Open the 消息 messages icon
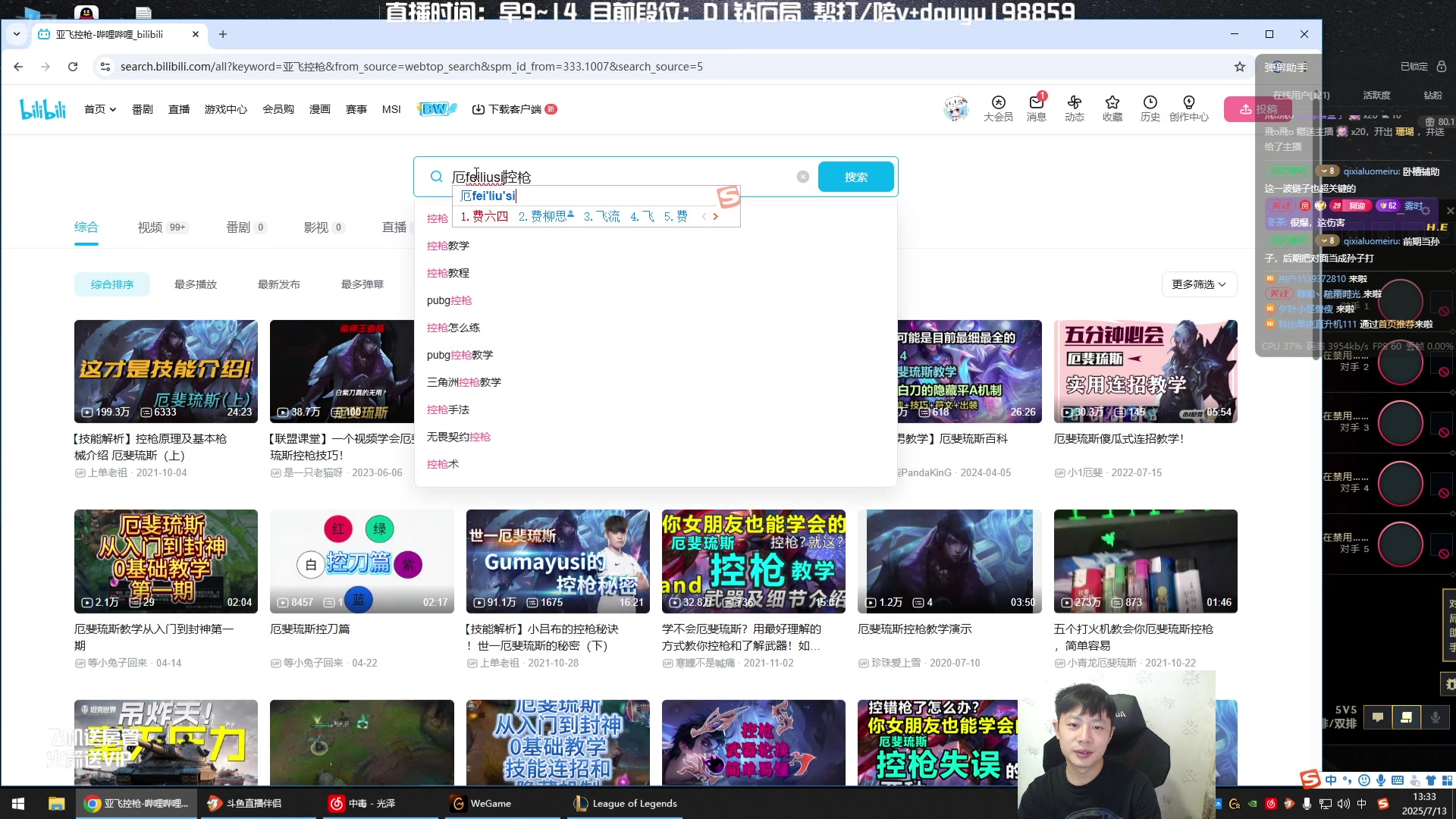Viewport: 1456px width, 819px height. coord(1037,108)
